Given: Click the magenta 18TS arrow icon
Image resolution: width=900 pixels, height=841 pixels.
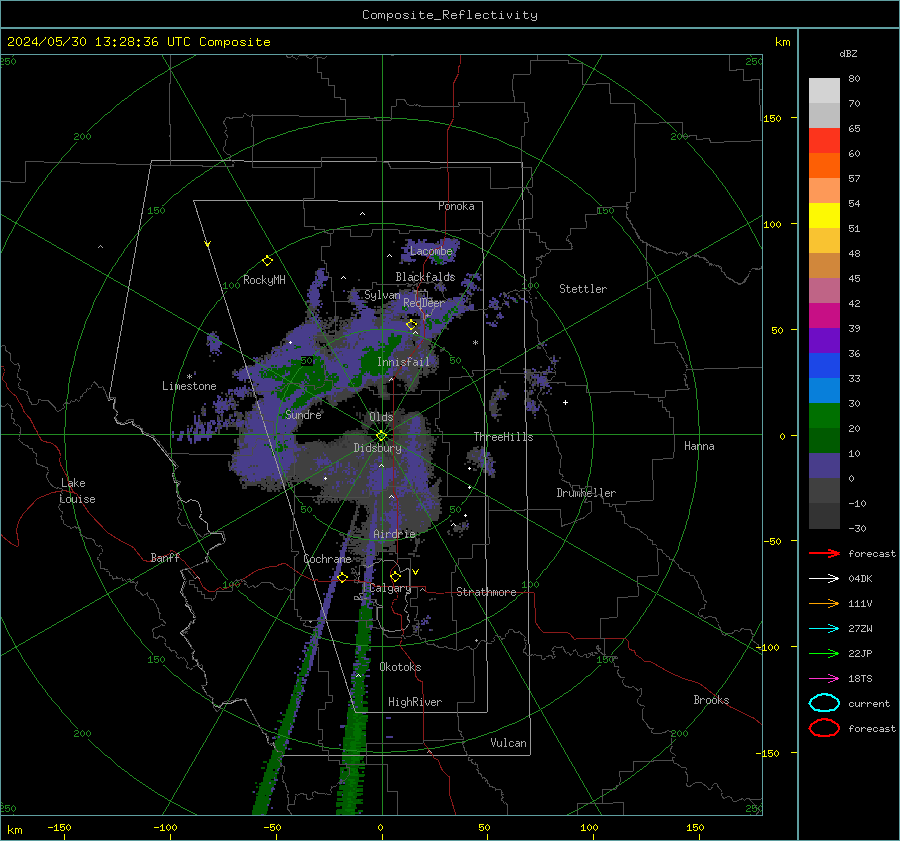Looking at the screenshot, I should pyautogui.click(x=824, y=679).
